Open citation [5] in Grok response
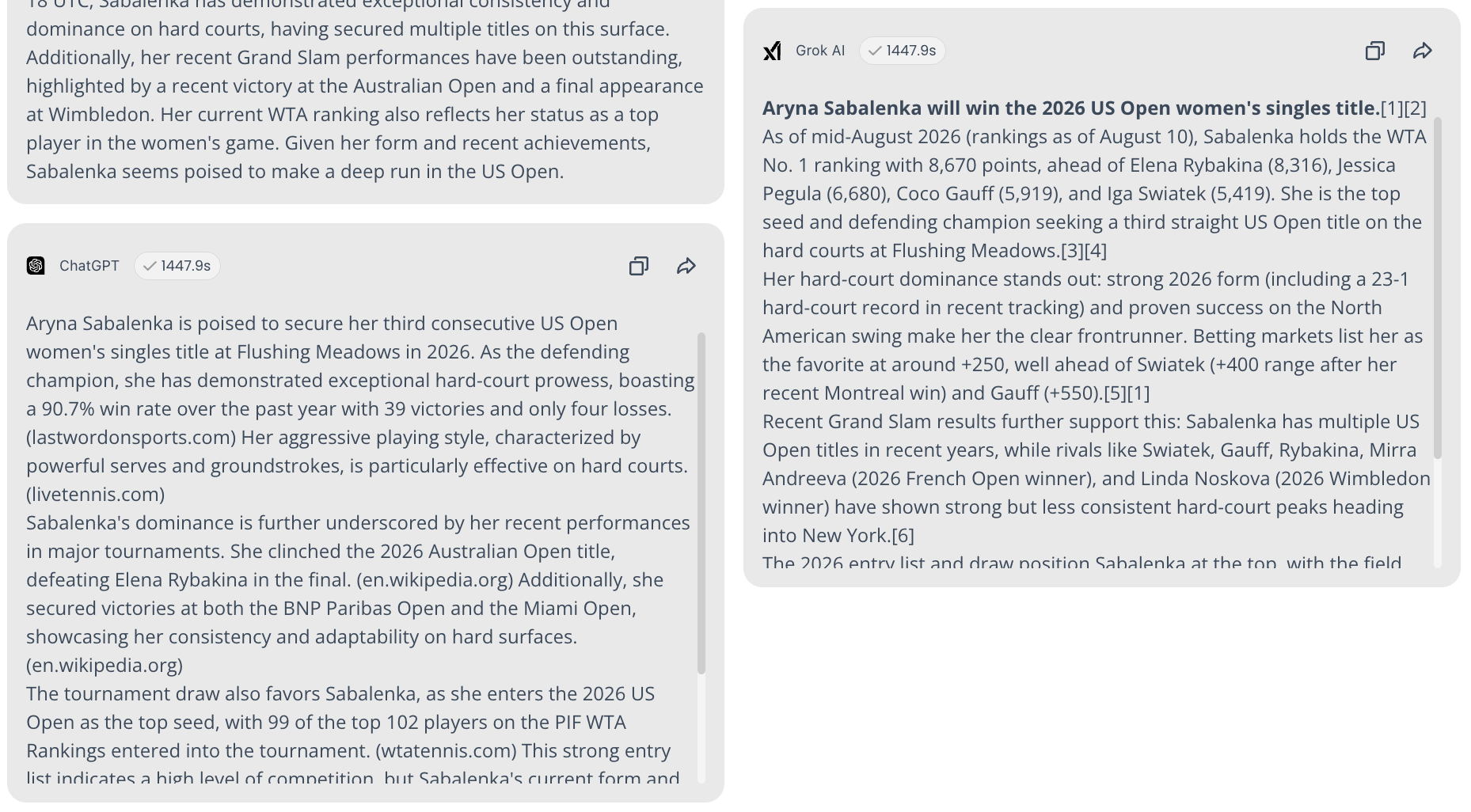 point(1115,393)
